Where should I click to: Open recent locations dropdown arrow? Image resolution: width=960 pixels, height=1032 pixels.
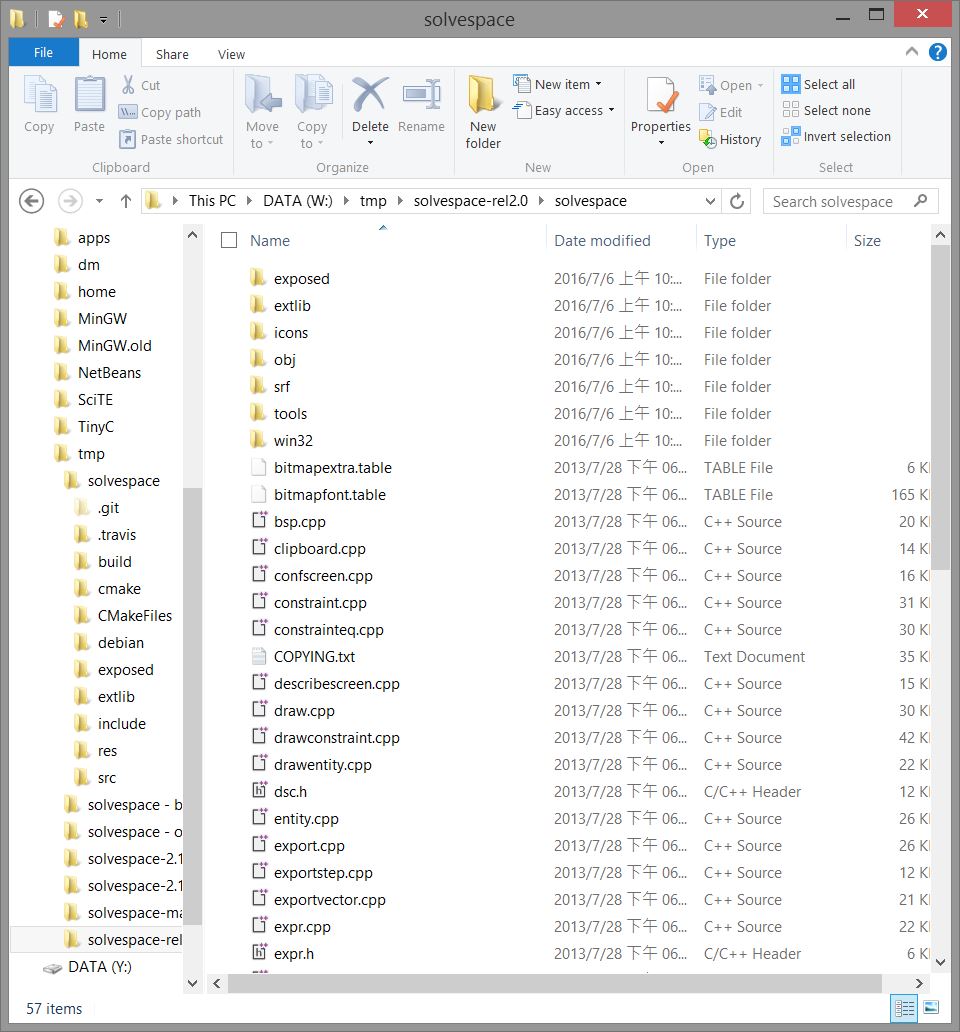(x=99, y=201)
